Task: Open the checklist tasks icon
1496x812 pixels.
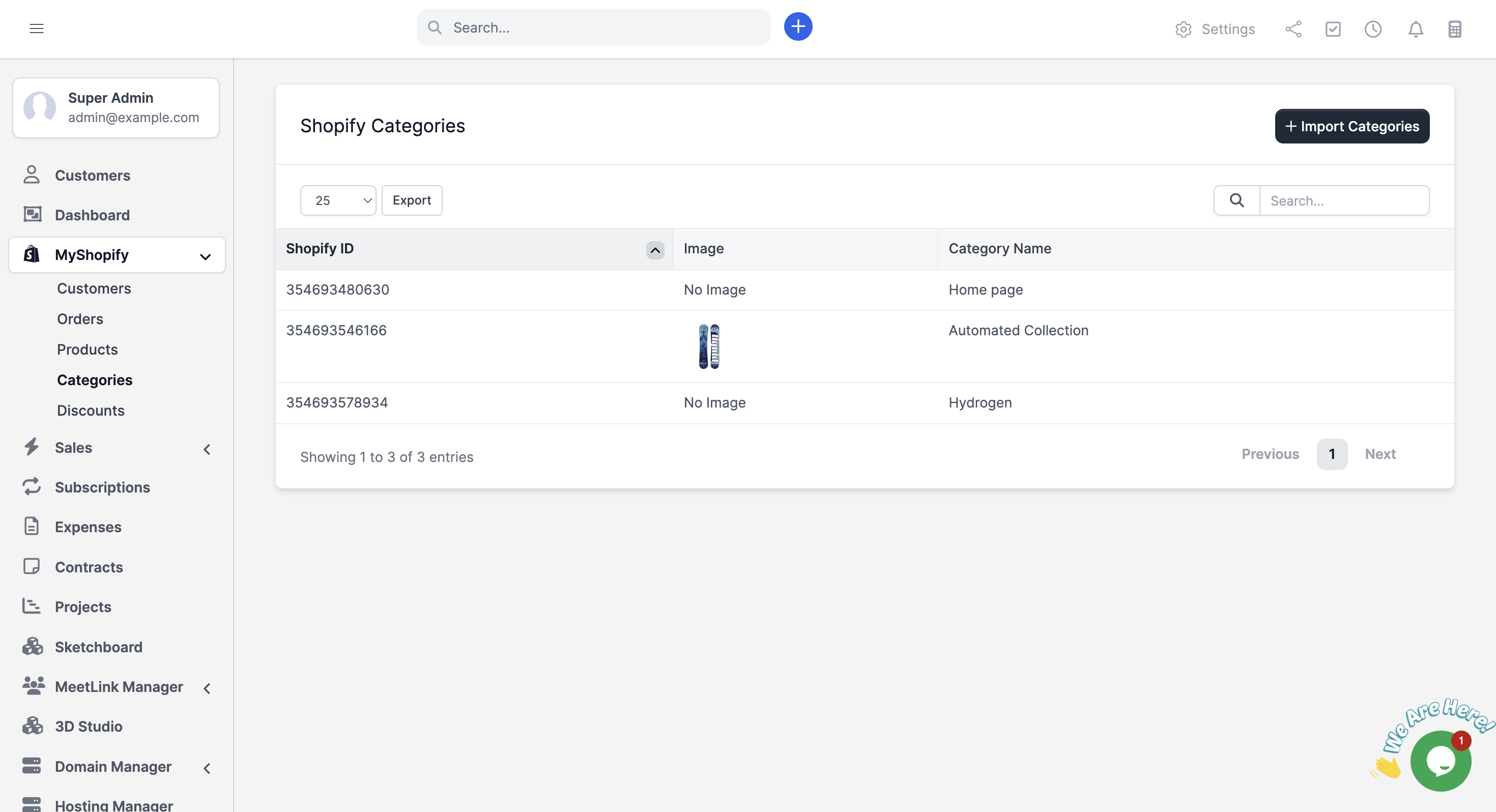Action: 1333,29
